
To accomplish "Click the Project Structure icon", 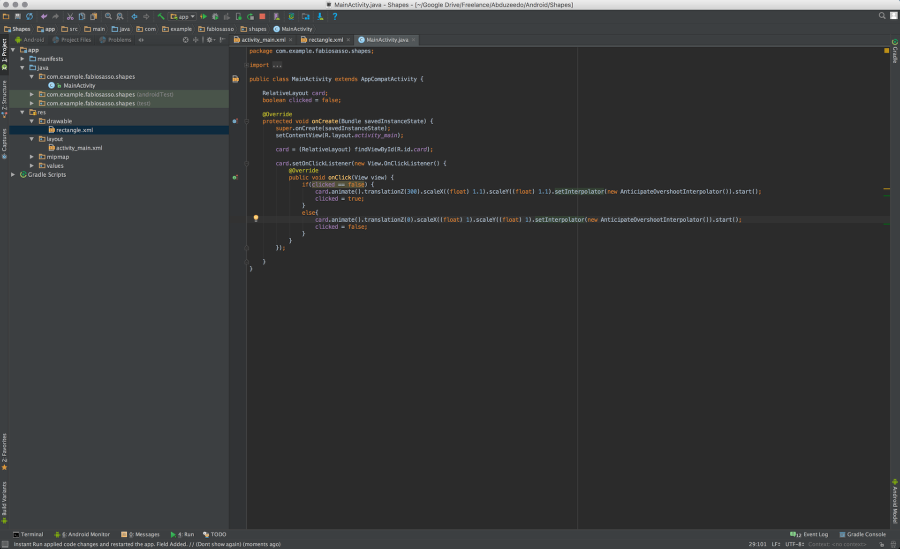I will [305, 17].
